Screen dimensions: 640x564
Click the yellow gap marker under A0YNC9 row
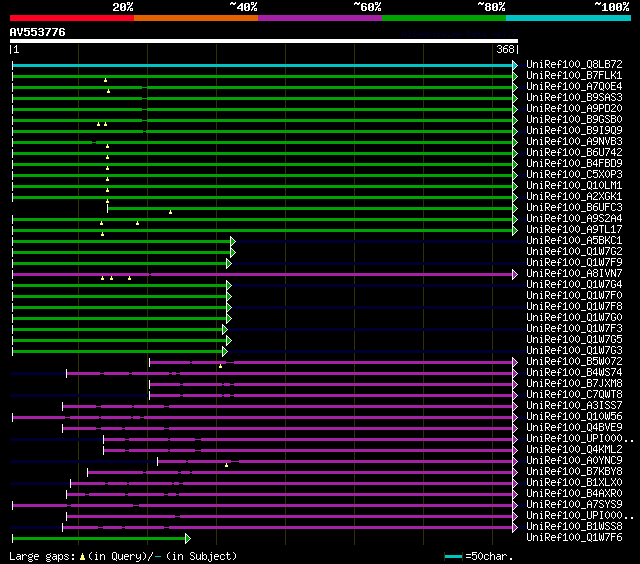tap(226, 465)
